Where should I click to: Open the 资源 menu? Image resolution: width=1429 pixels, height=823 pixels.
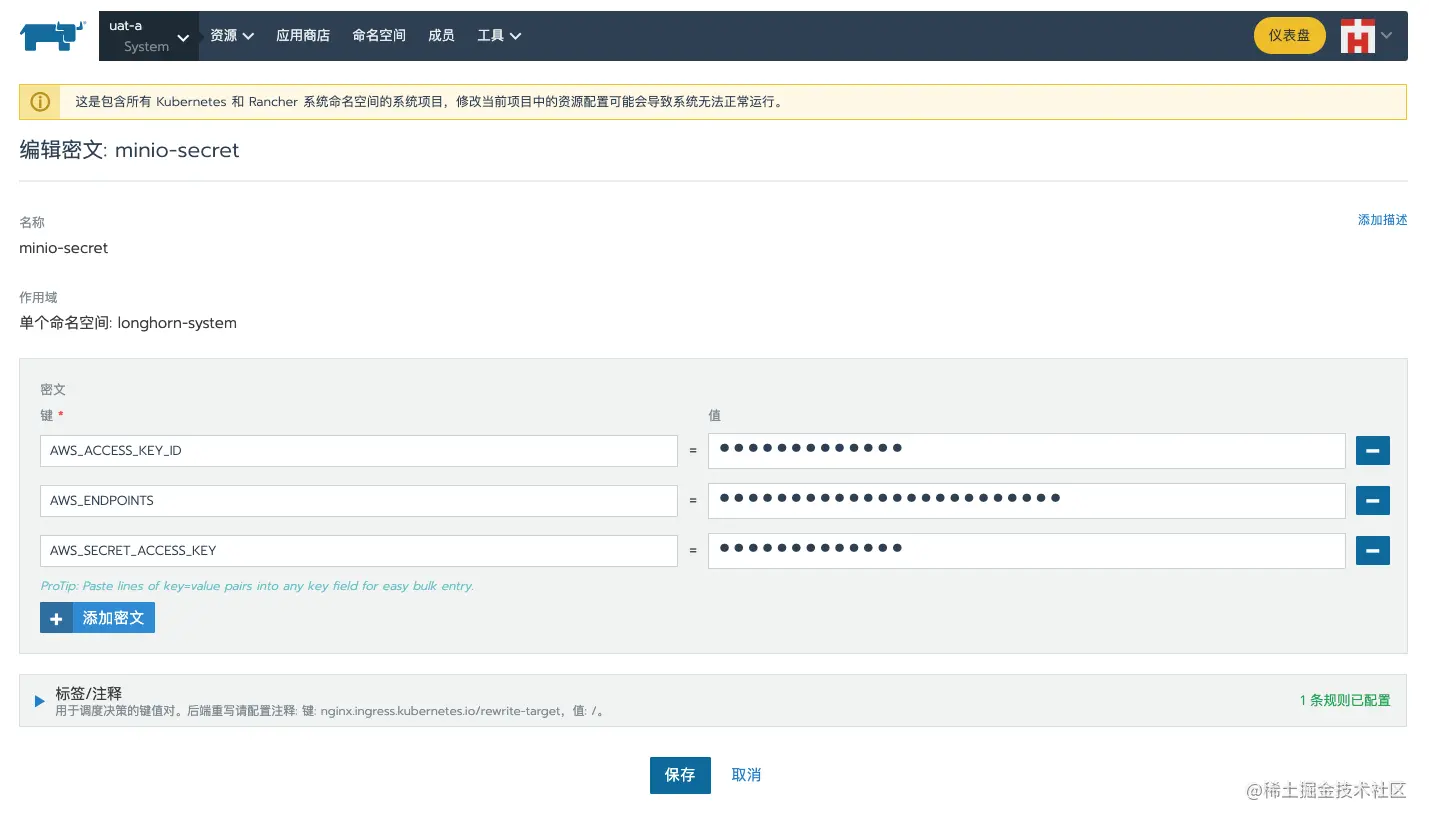click(x=232, y=36)
